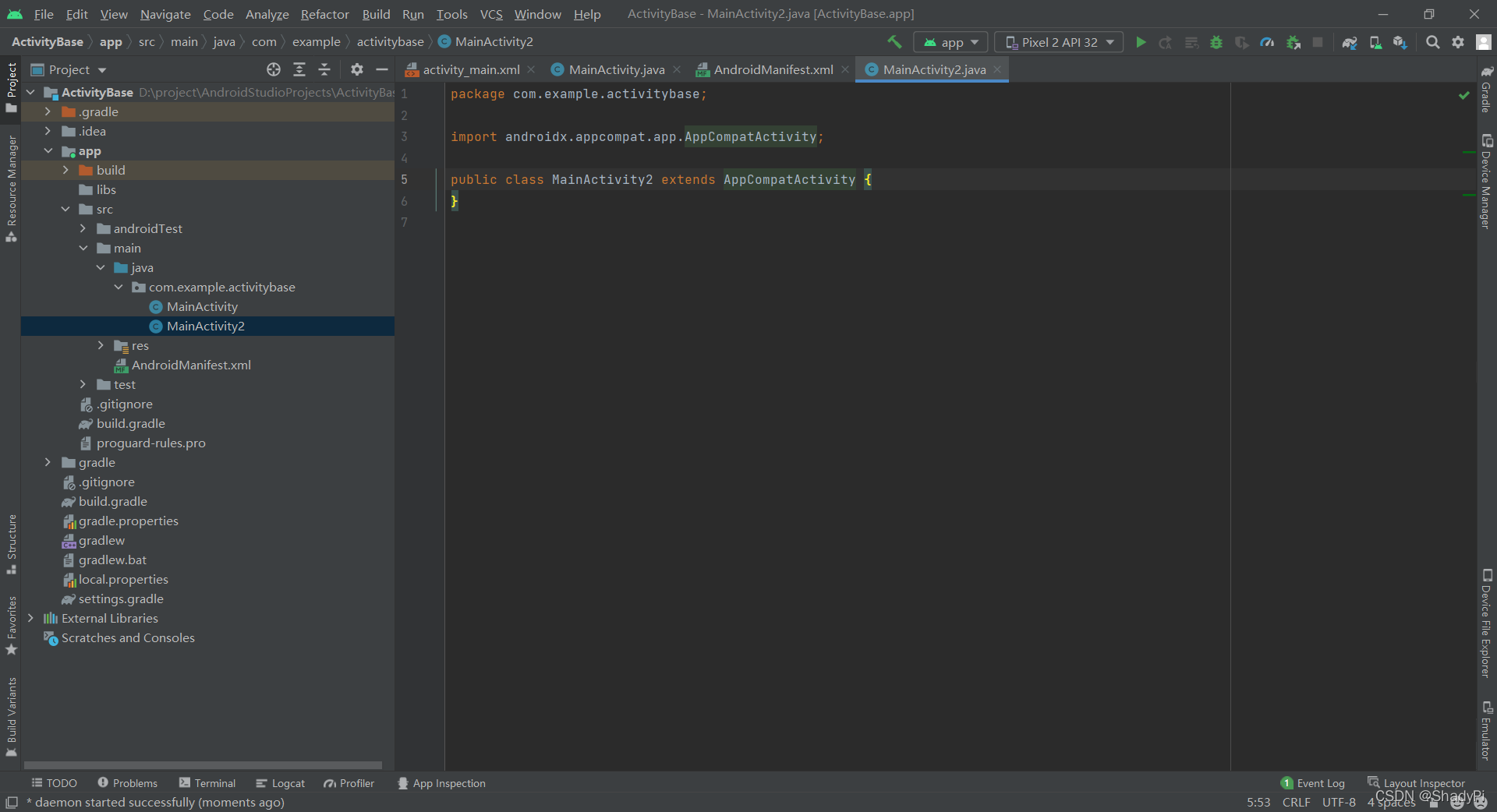This screenshot has height=812, width=1497.
Task: Open Device File Explorer side panel
Action: point(1487,623)
